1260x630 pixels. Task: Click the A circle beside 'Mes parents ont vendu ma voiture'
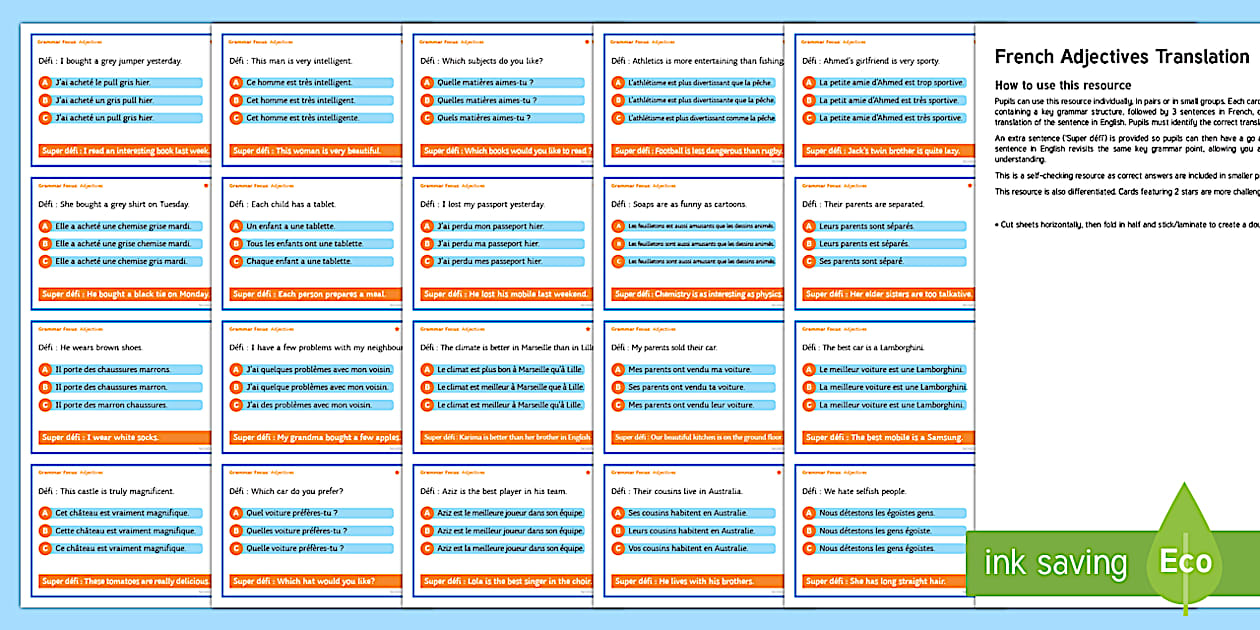(618, 369)
